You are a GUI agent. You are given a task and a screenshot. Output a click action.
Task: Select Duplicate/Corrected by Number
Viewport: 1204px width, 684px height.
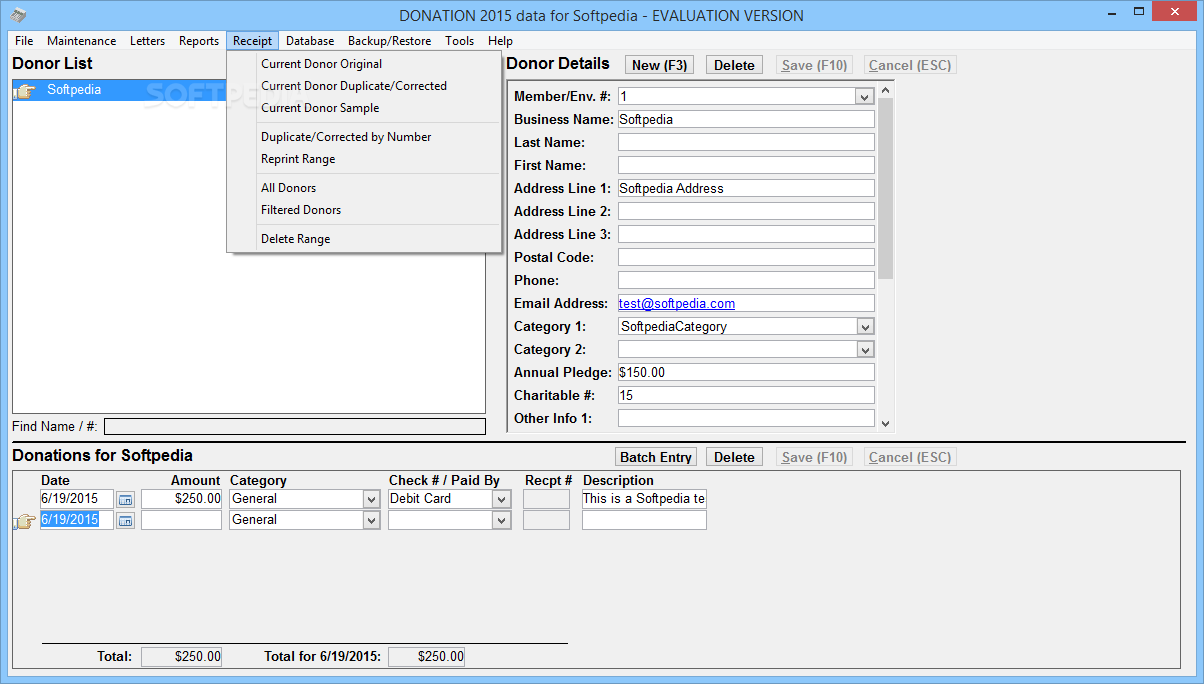click(364, 137)
